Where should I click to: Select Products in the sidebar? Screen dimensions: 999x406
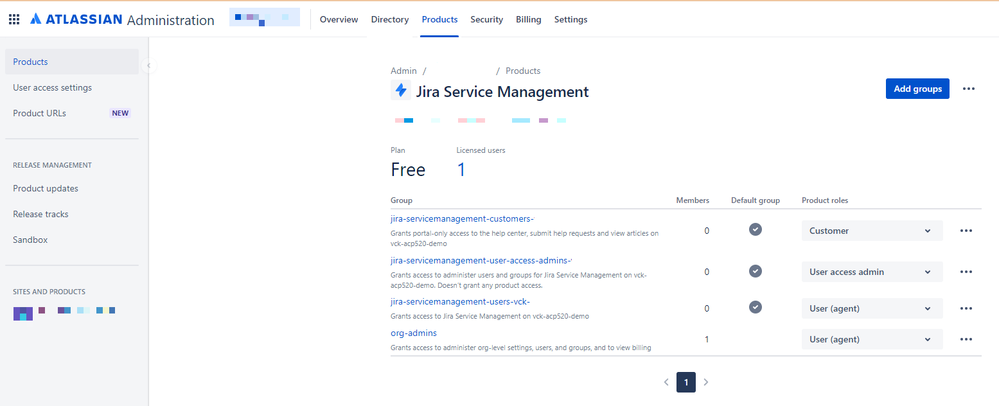(x=71, y=62)
